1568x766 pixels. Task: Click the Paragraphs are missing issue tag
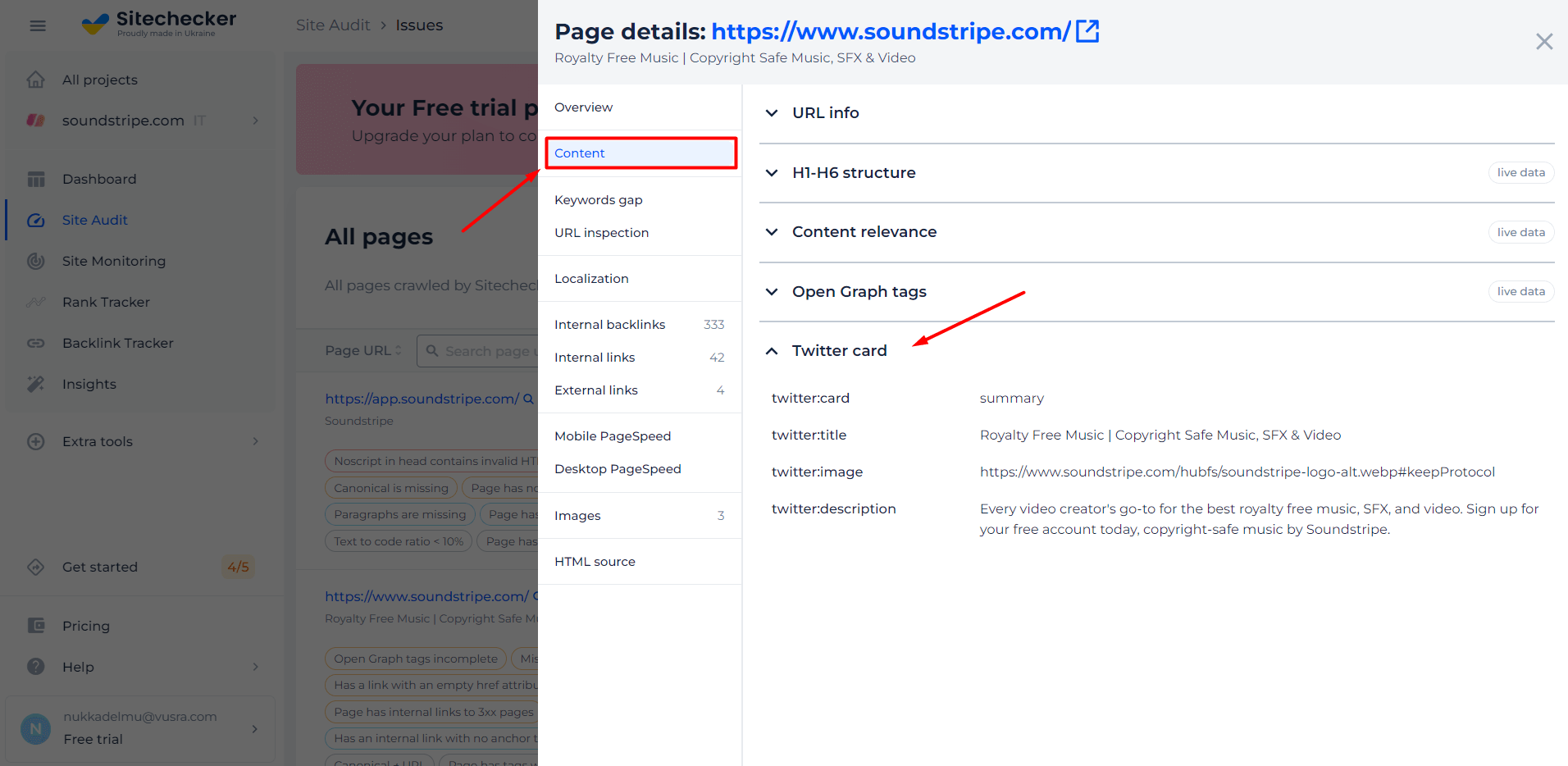point(400,514)
